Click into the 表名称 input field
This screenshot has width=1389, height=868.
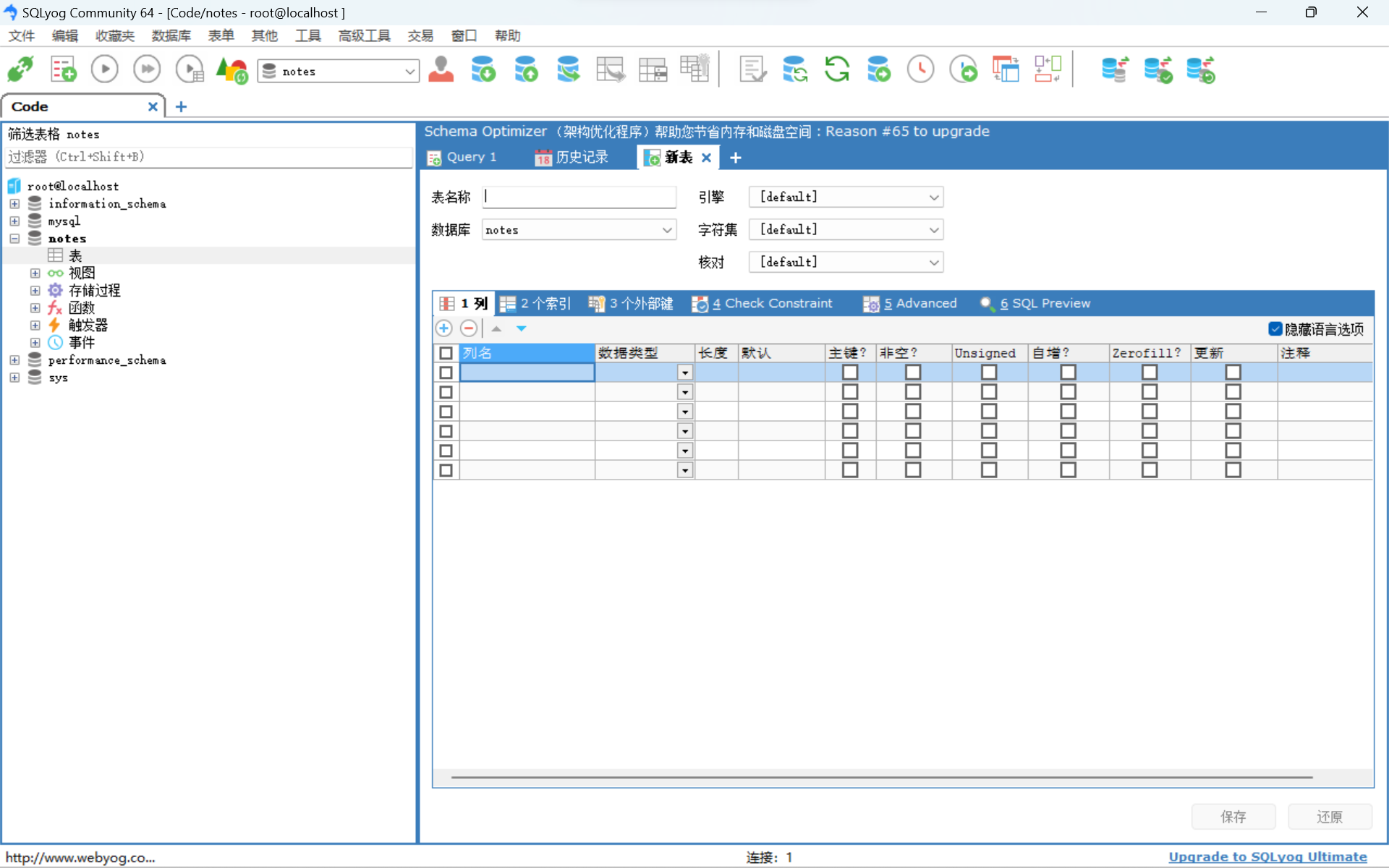pyautogui.click(x=579, y=197)
